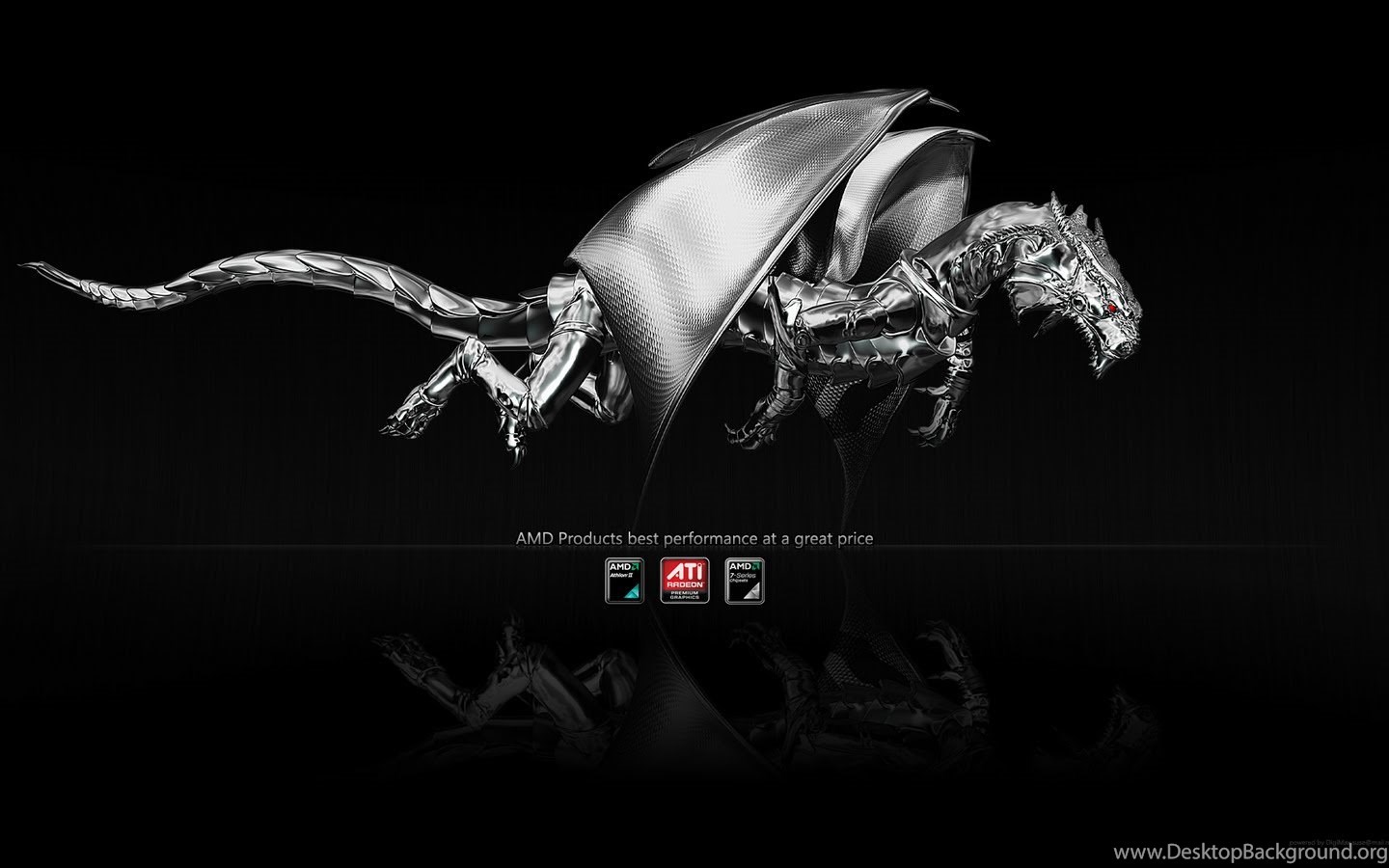Click the dragon's red eye
This screenshot has height=868, width=1389.
point(1111,308)
